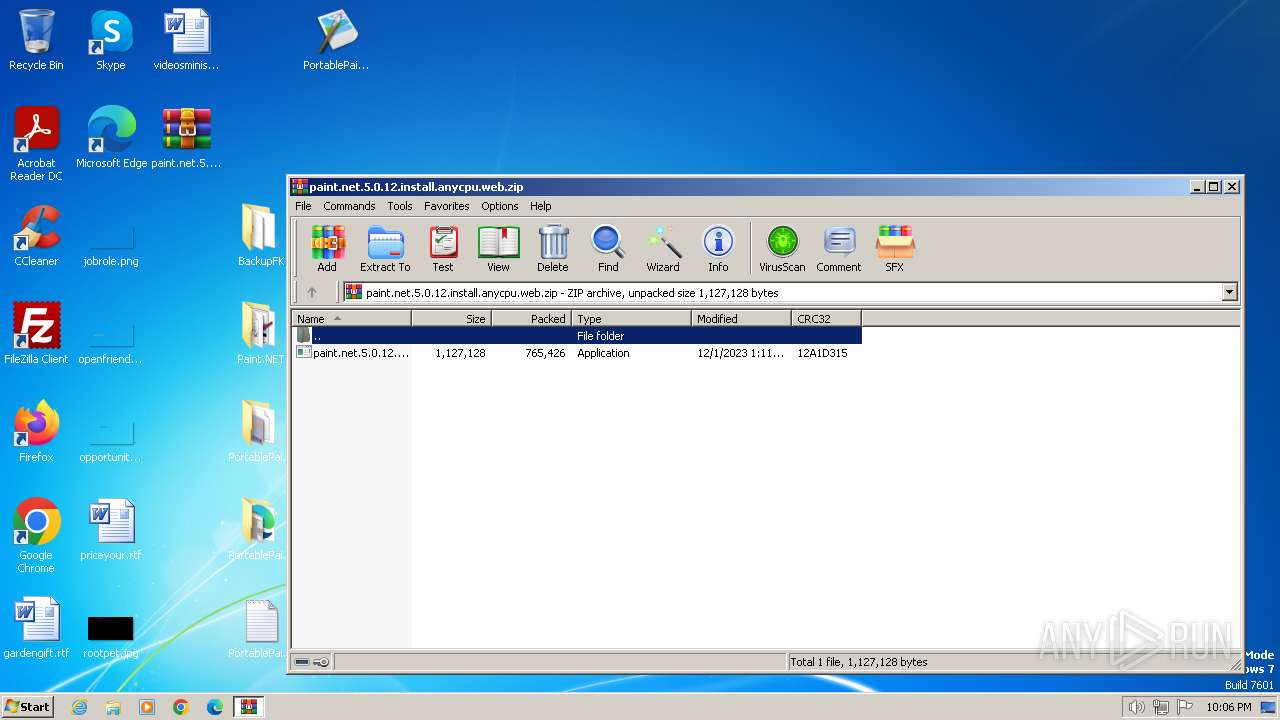Click CRC32 value 12A1D315

(x=823, y=353)
